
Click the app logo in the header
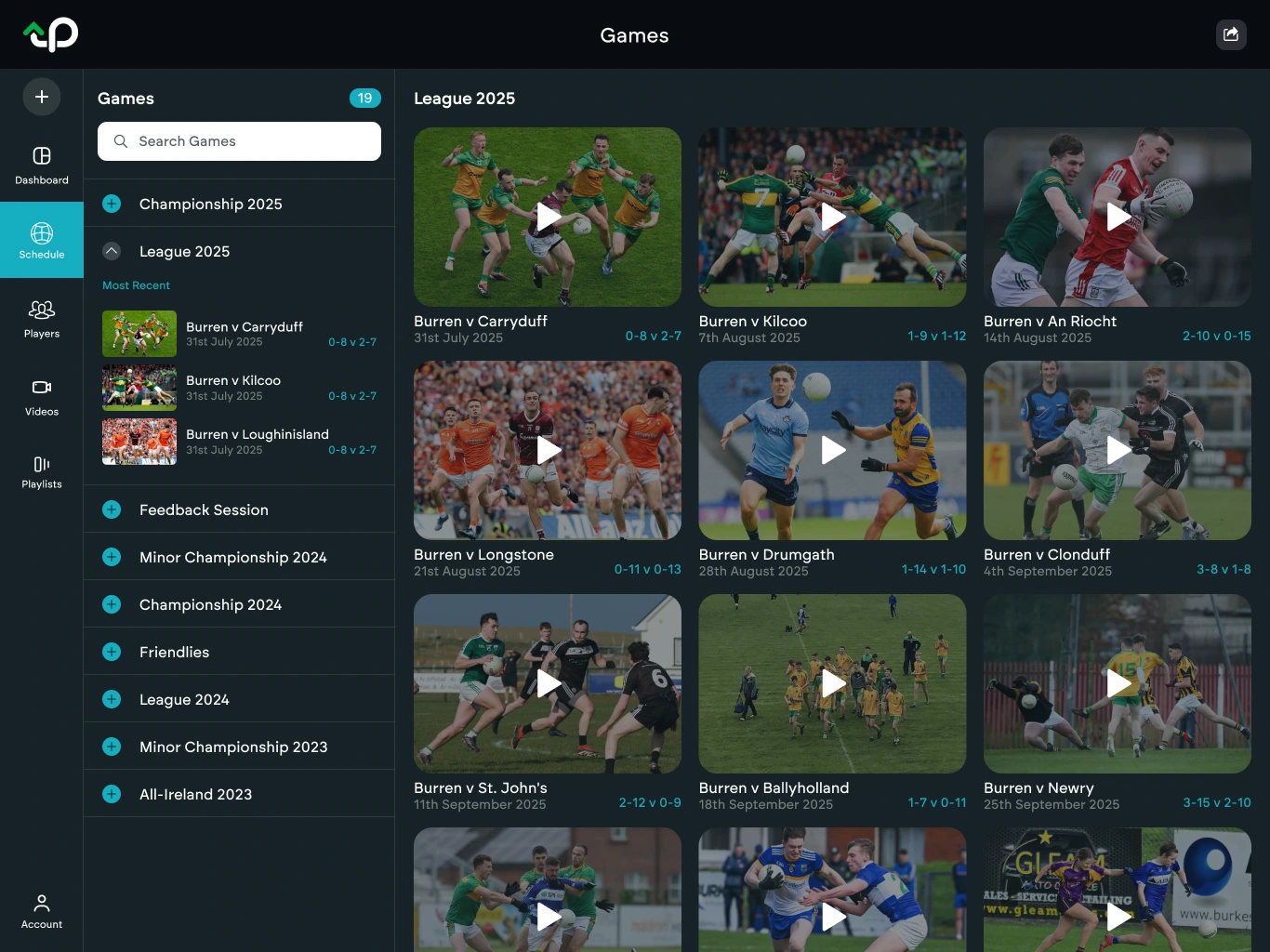pos(51,34)
